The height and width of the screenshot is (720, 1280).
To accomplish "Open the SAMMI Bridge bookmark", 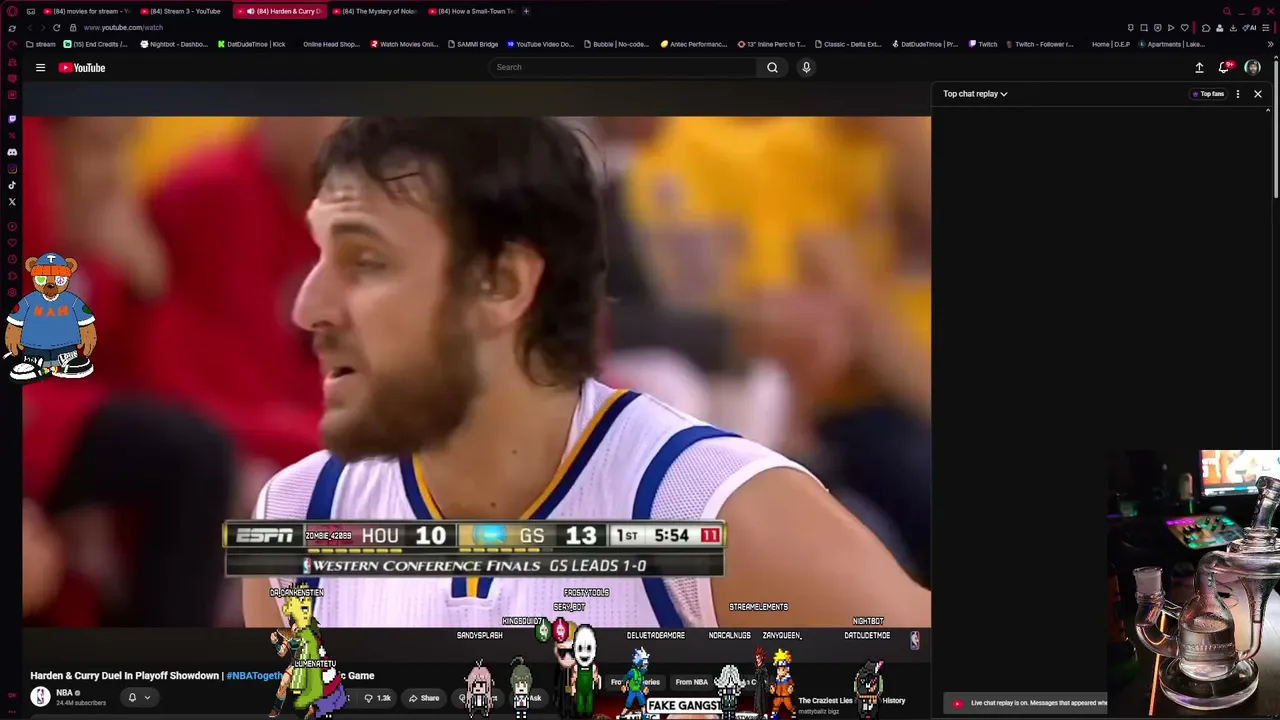I will pos(473,44).
